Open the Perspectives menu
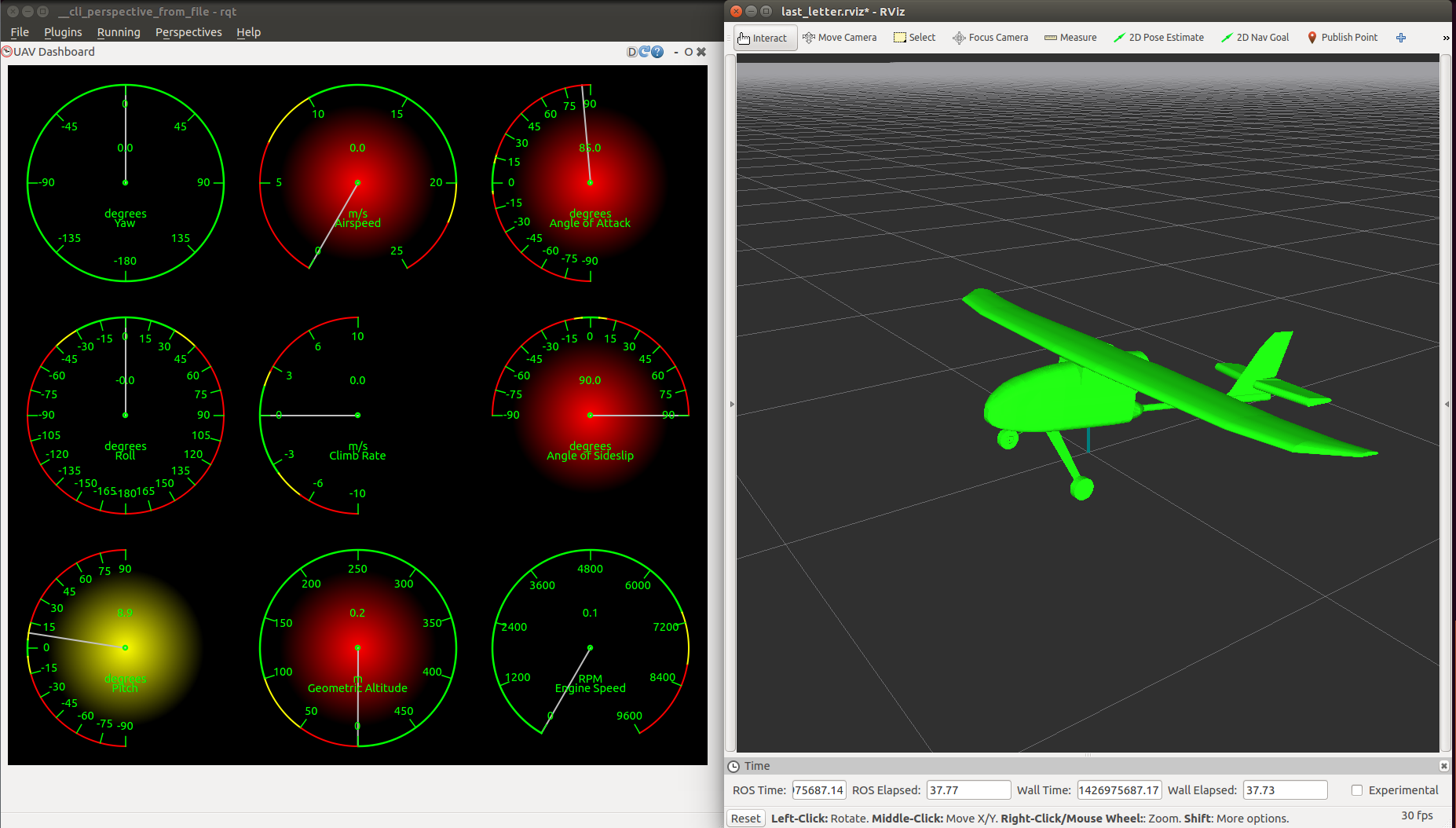 tap(188, 32)
